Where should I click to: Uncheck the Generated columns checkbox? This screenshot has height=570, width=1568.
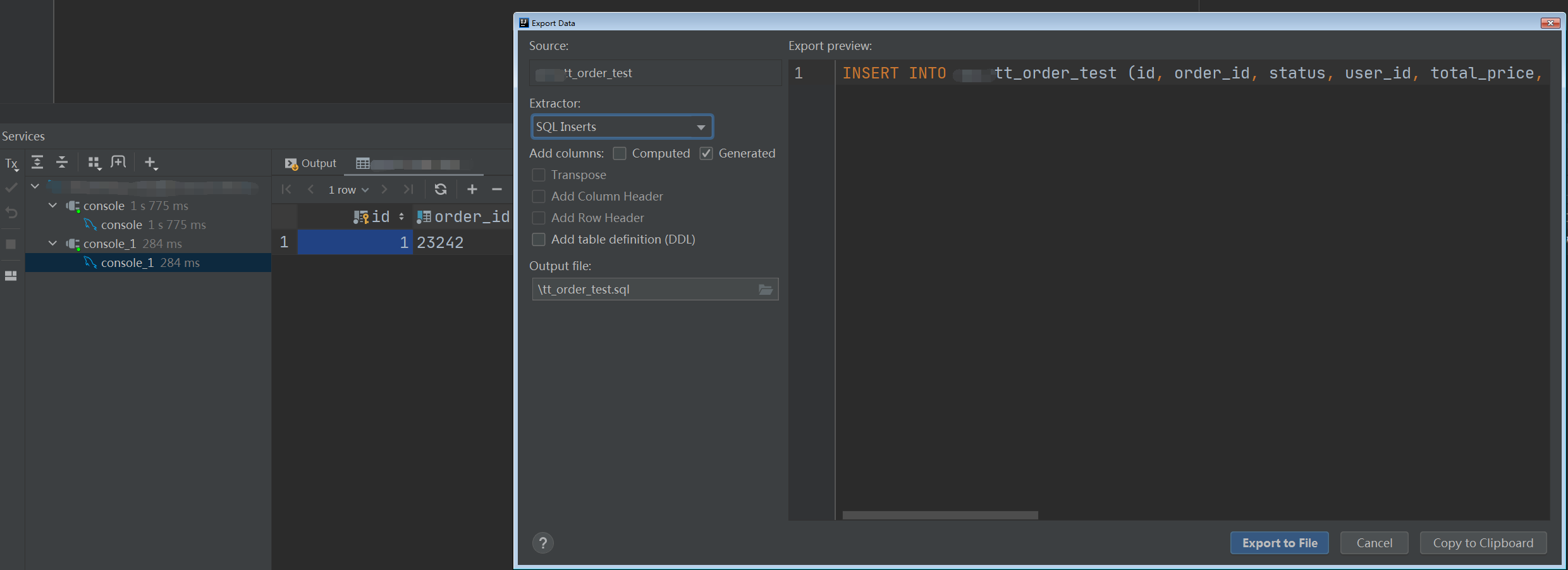click(x=706, y=154)
